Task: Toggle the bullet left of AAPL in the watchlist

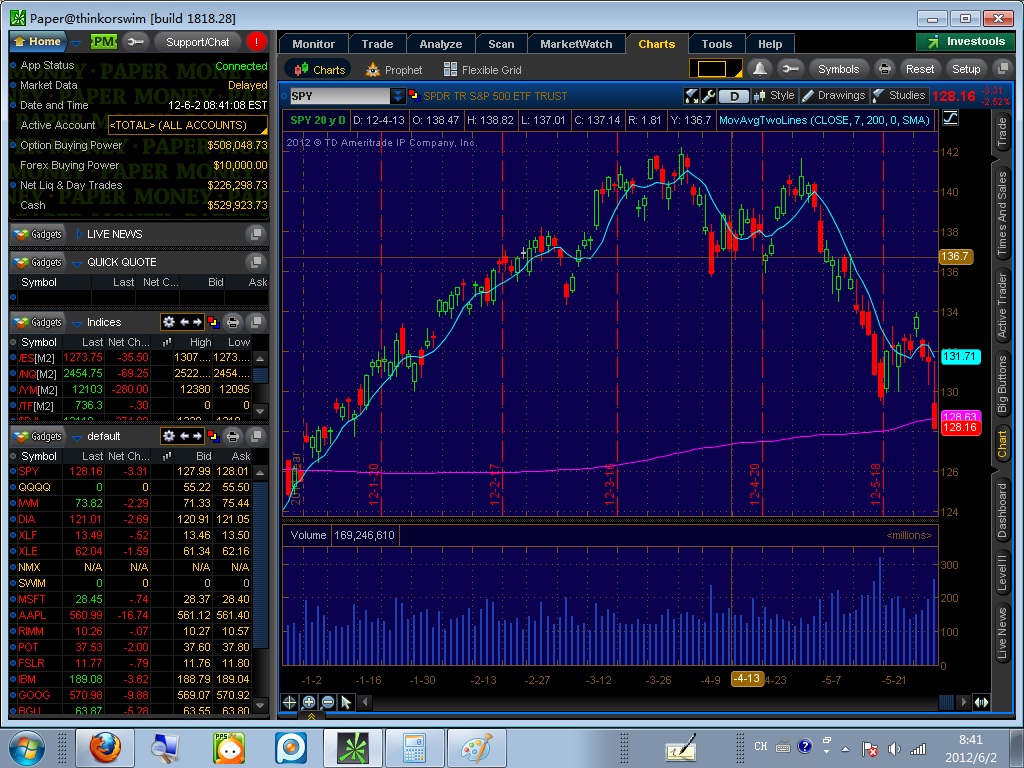Action: [x=13, y=615]
